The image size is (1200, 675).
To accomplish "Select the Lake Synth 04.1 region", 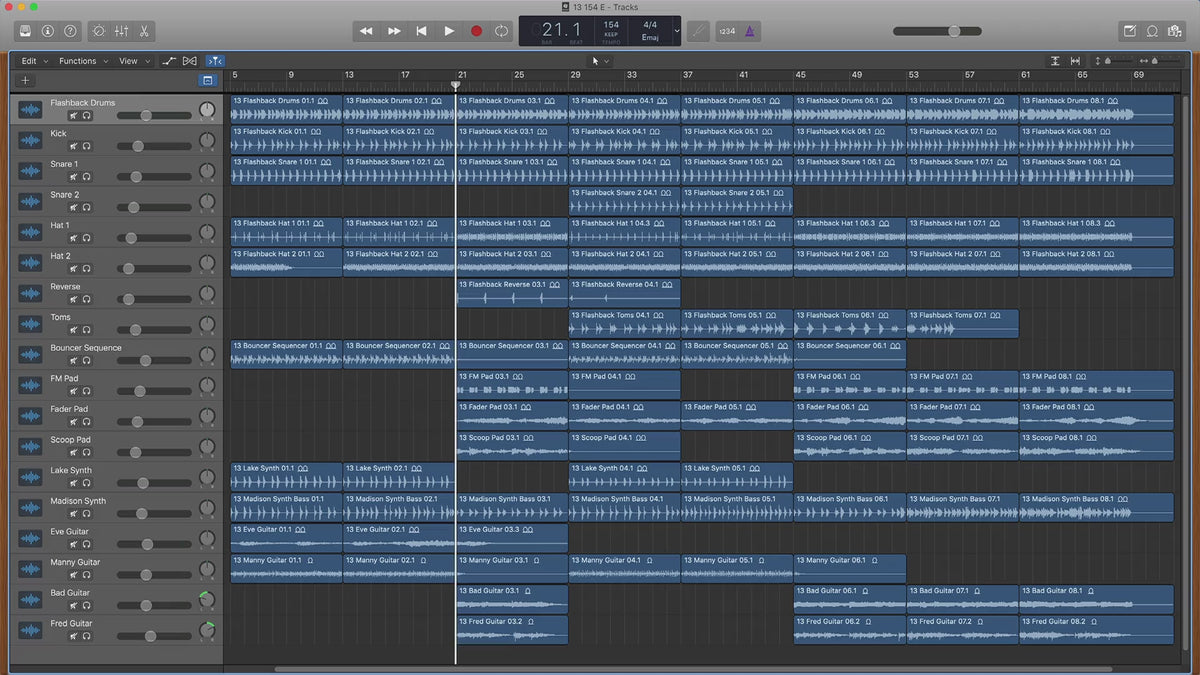I will 625,476.
